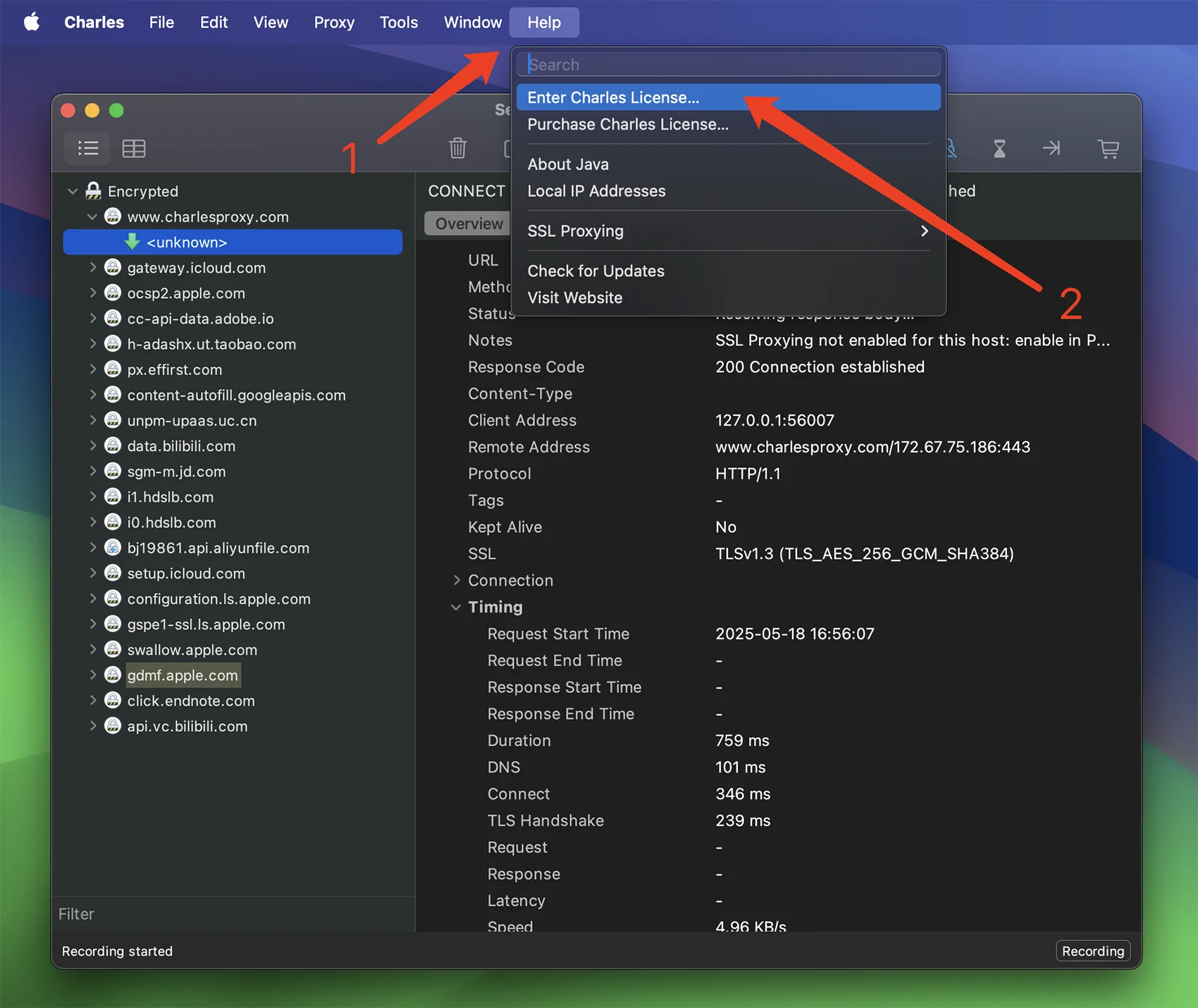Click the Remote Address value www.charlesproxy.com/172.67.75.186:443
The width and height of the screenshot is (1198, 1008).
click(x=872, y=447)
